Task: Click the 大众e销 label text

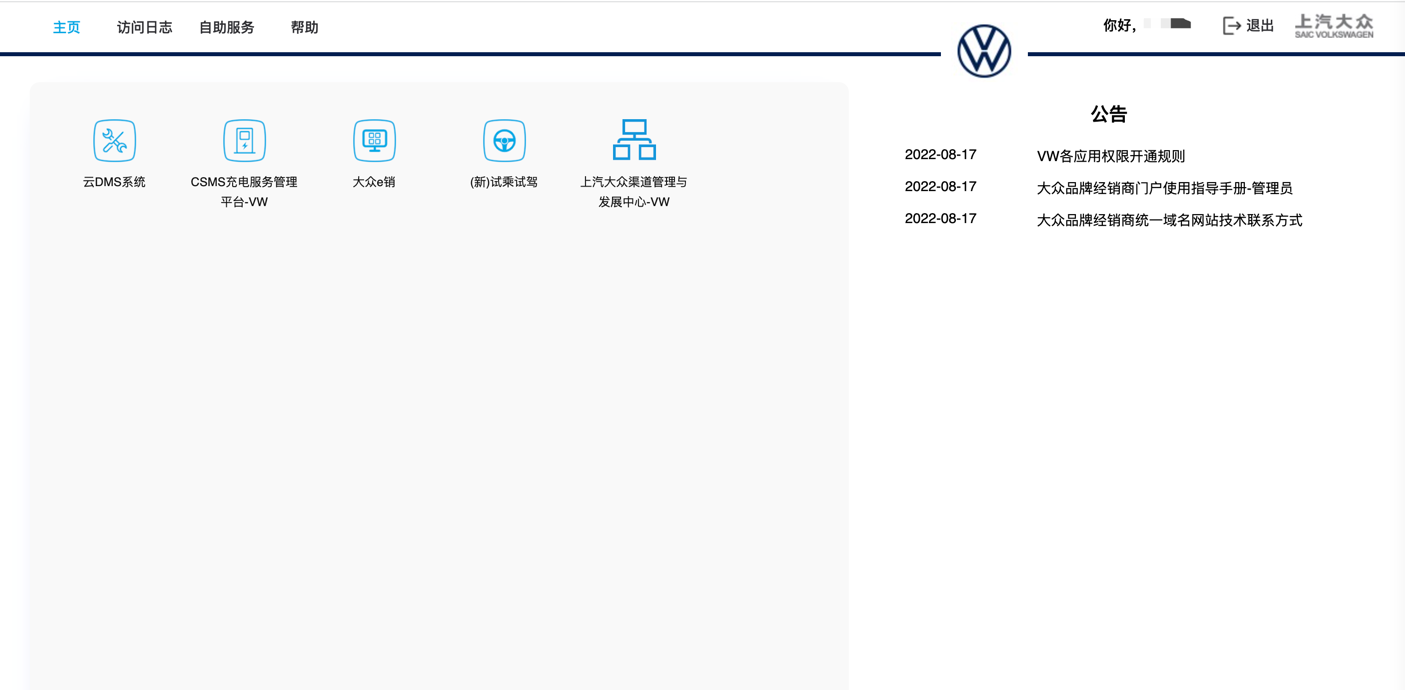Action: pyautogui.click(x=374, y=182)
